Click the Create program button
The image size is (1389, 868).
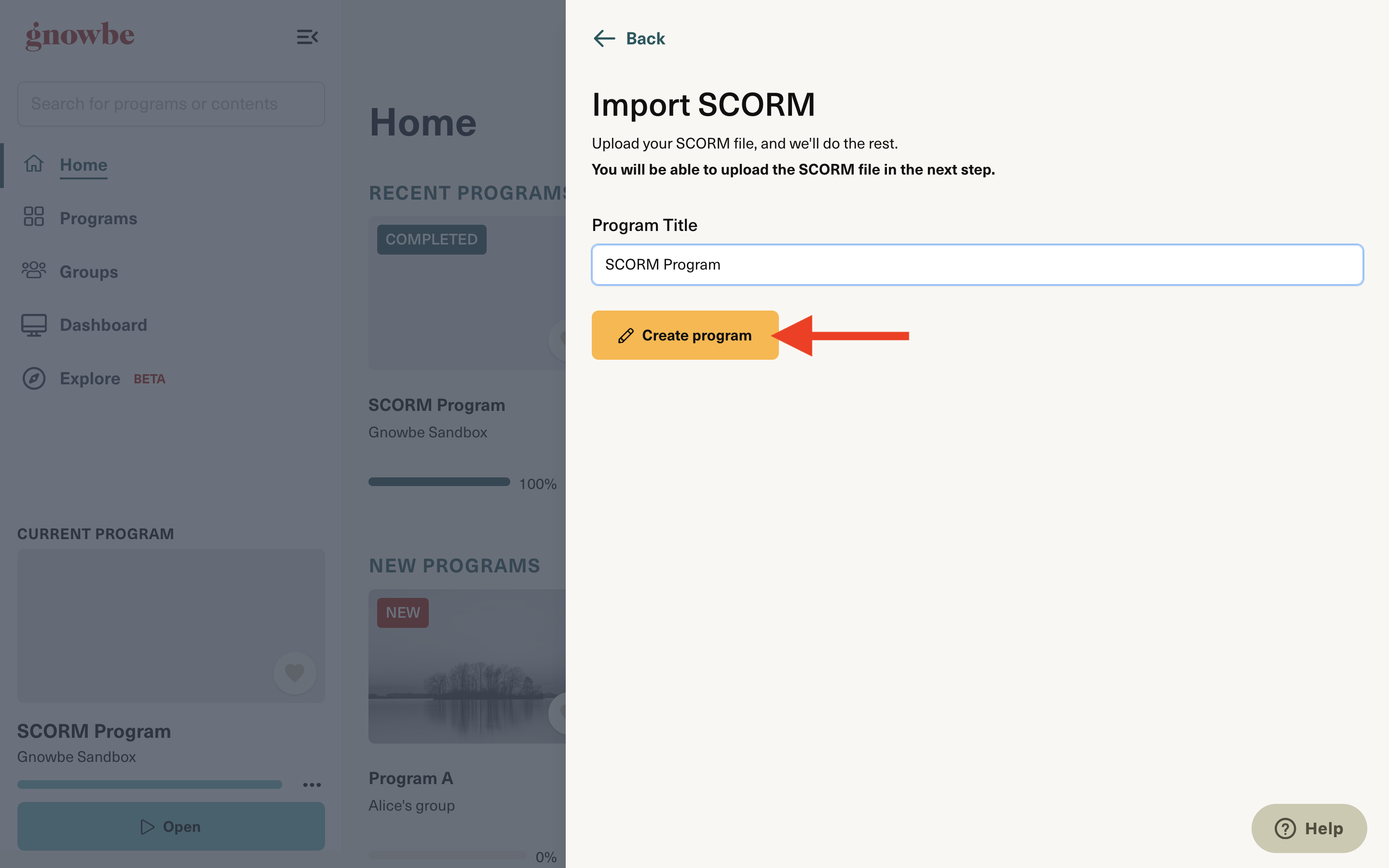tap(685, 335)
